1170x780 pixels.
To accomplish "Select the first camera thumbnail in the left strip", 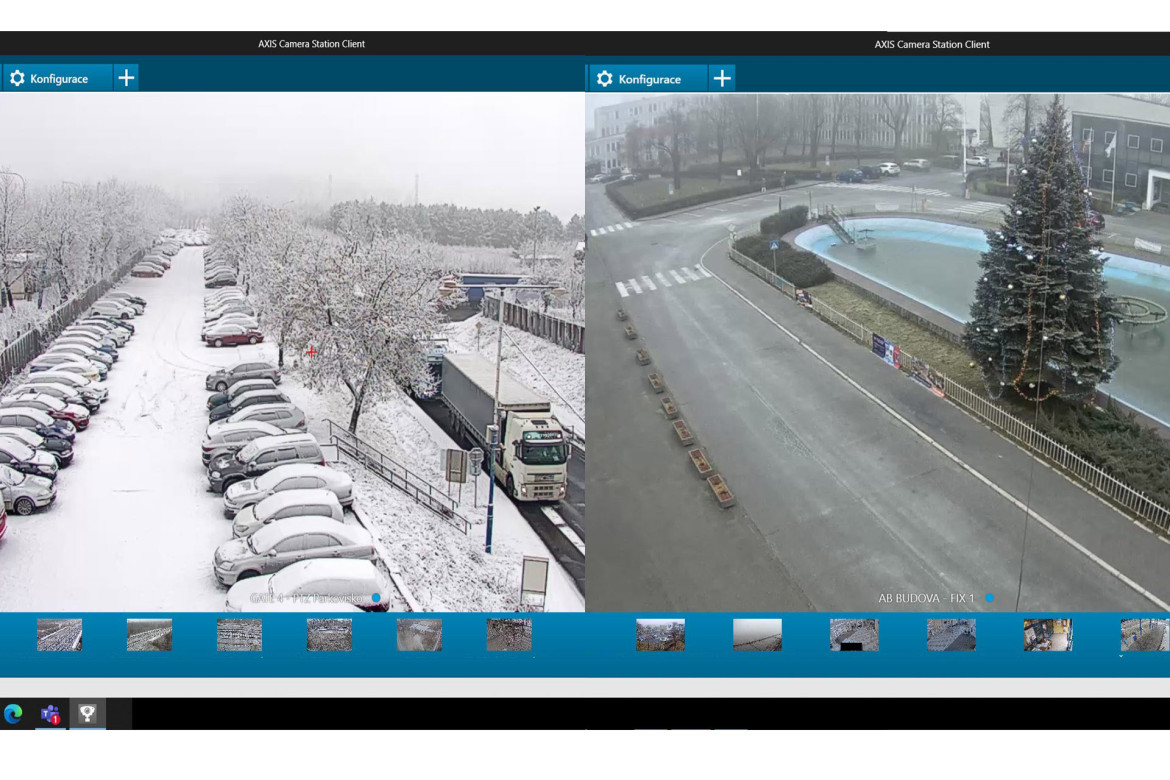I will click(x=59, y=635).
